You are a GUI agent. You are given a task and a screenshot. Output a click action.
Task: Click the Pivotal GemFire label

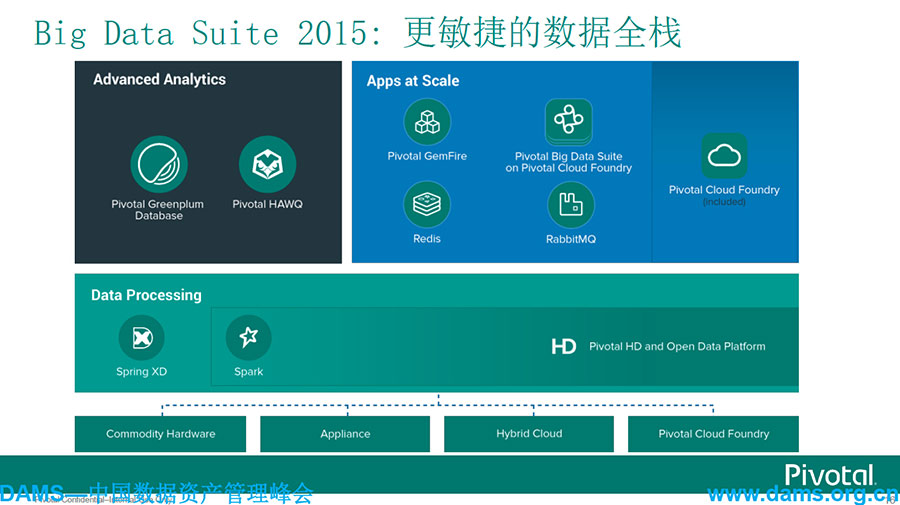click(x=427, y=156)
